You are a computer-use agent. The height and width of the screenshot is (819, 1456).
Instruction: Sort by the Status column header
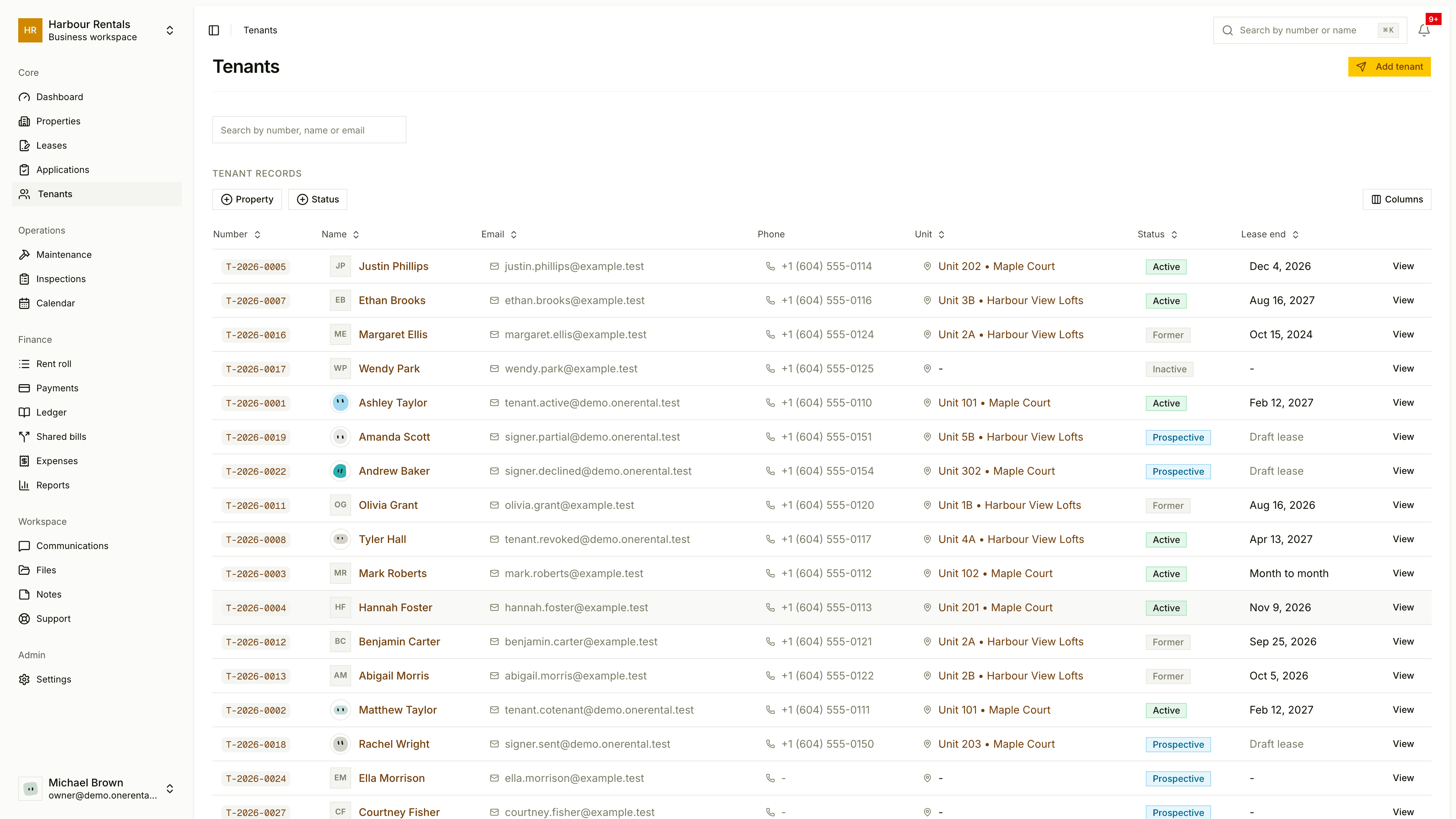click(1157, 235)
